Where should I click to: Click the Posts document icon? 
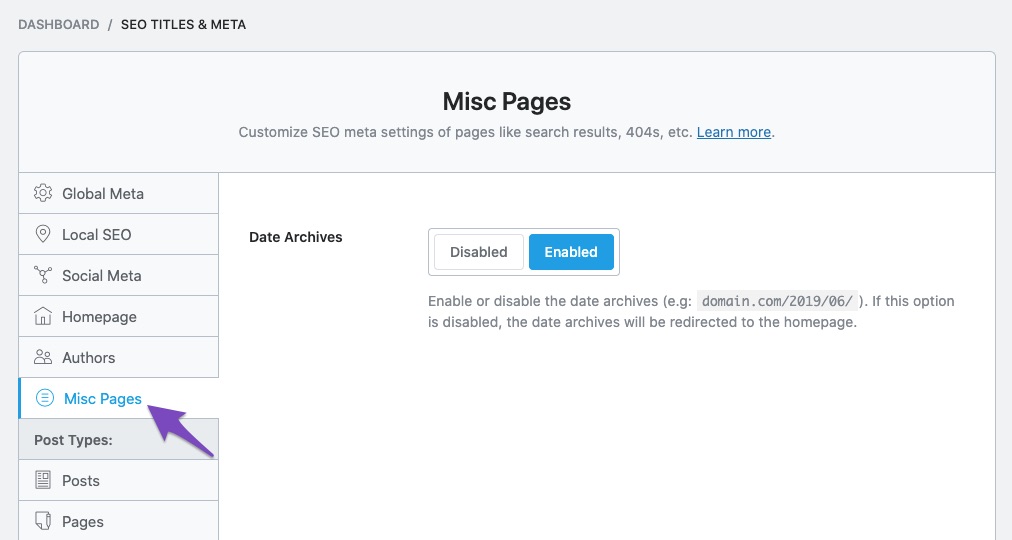click(43, 480)
